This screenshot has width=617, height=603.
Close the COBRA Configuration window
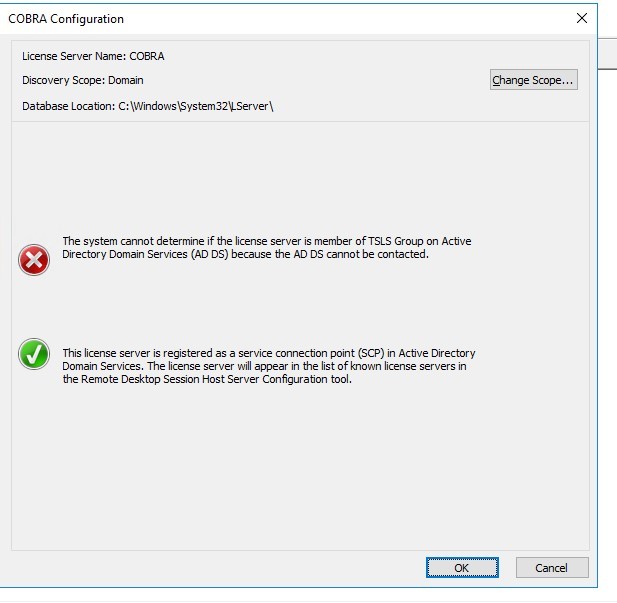[x=582, y=18]
